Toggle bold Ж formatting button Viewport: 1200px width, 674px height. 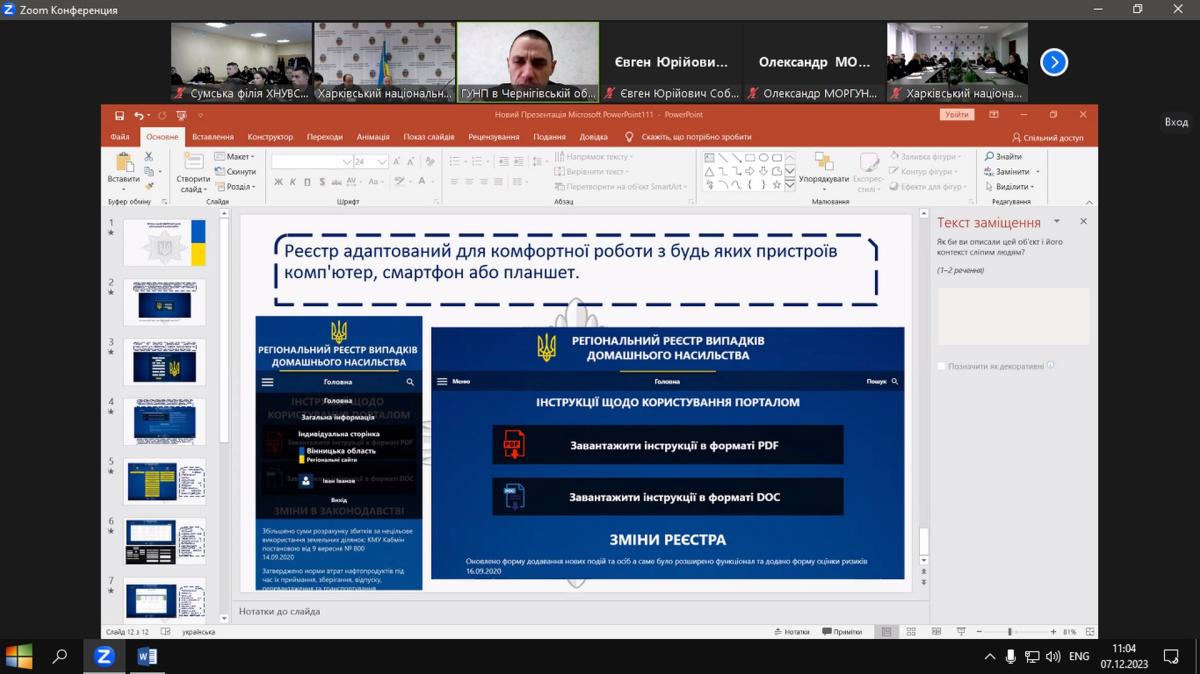pos(279,182)
